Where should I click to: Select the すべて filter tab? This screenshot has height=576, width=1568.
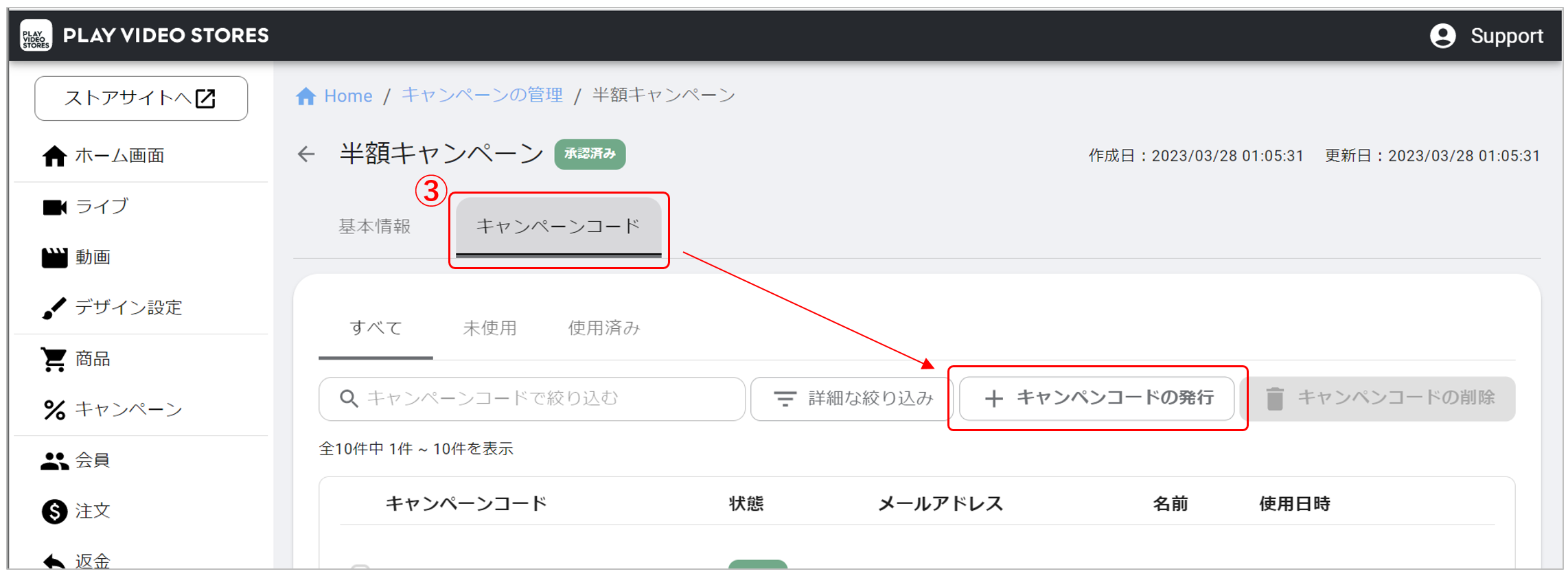376,328
